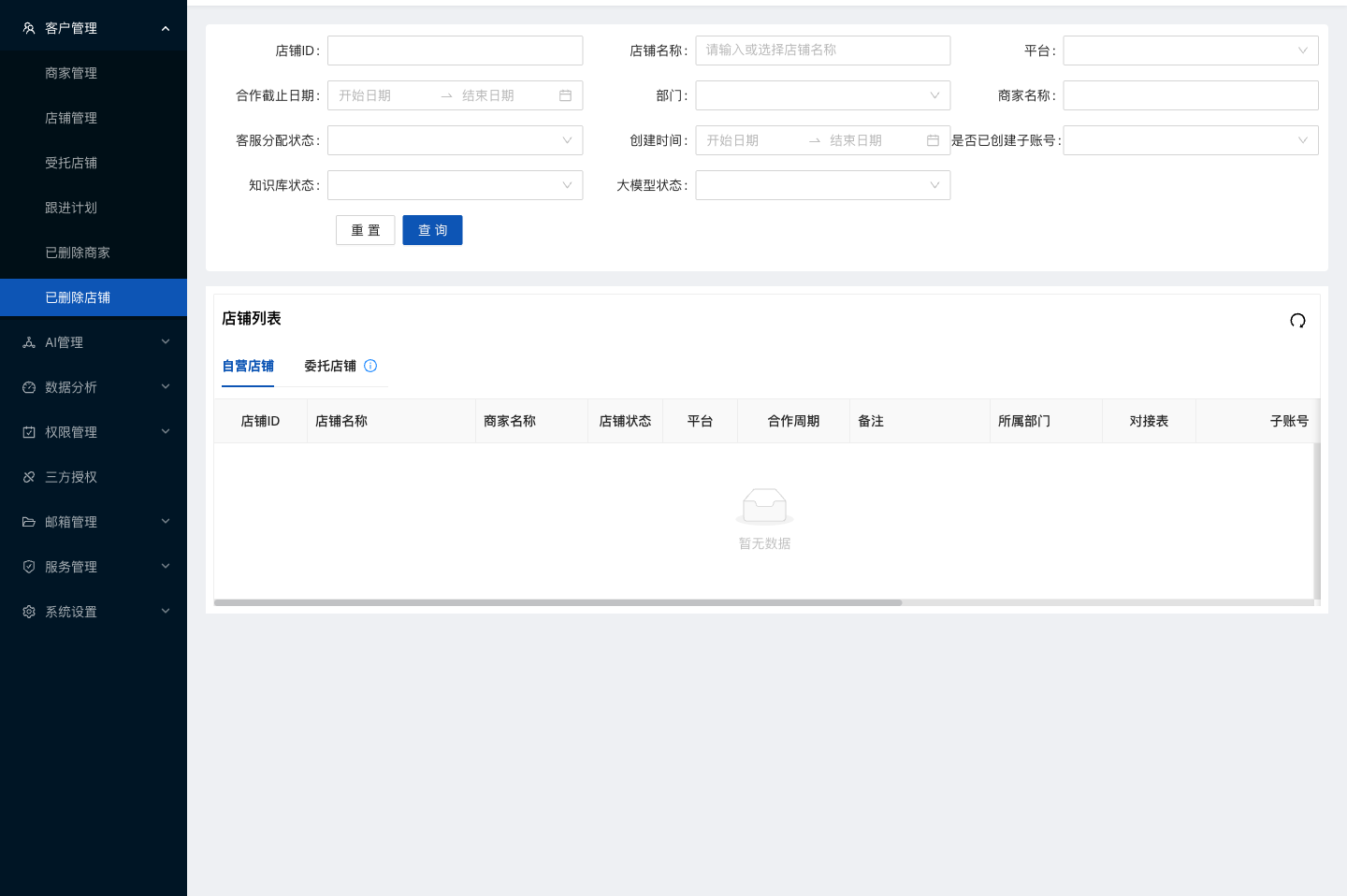Expand the 系统设置 submenu chevron
The width and height of the screenshot is (1347, 896).
click(x=166, y=612)
